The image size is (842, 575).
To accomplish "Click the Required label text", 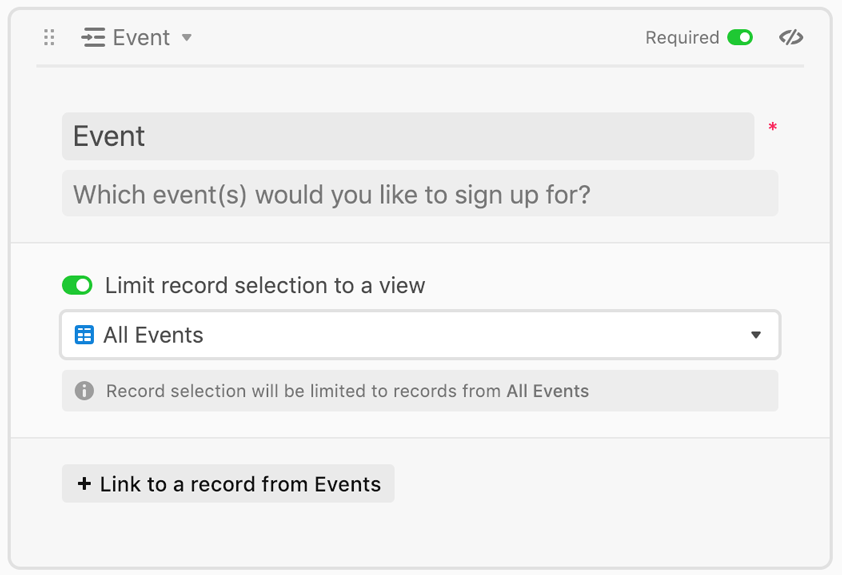I will click(x=682, y=38).
